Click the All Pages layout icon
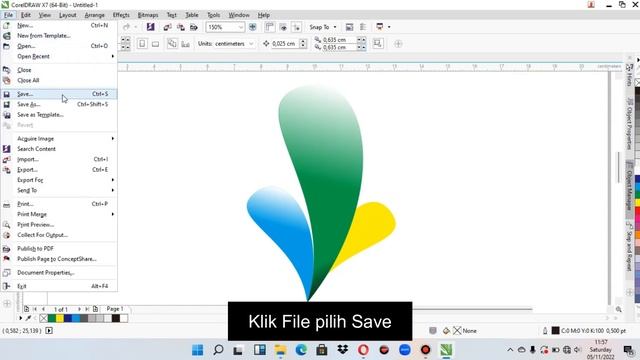The width and height of the screenshot is (640, 360). pos(172,44)
